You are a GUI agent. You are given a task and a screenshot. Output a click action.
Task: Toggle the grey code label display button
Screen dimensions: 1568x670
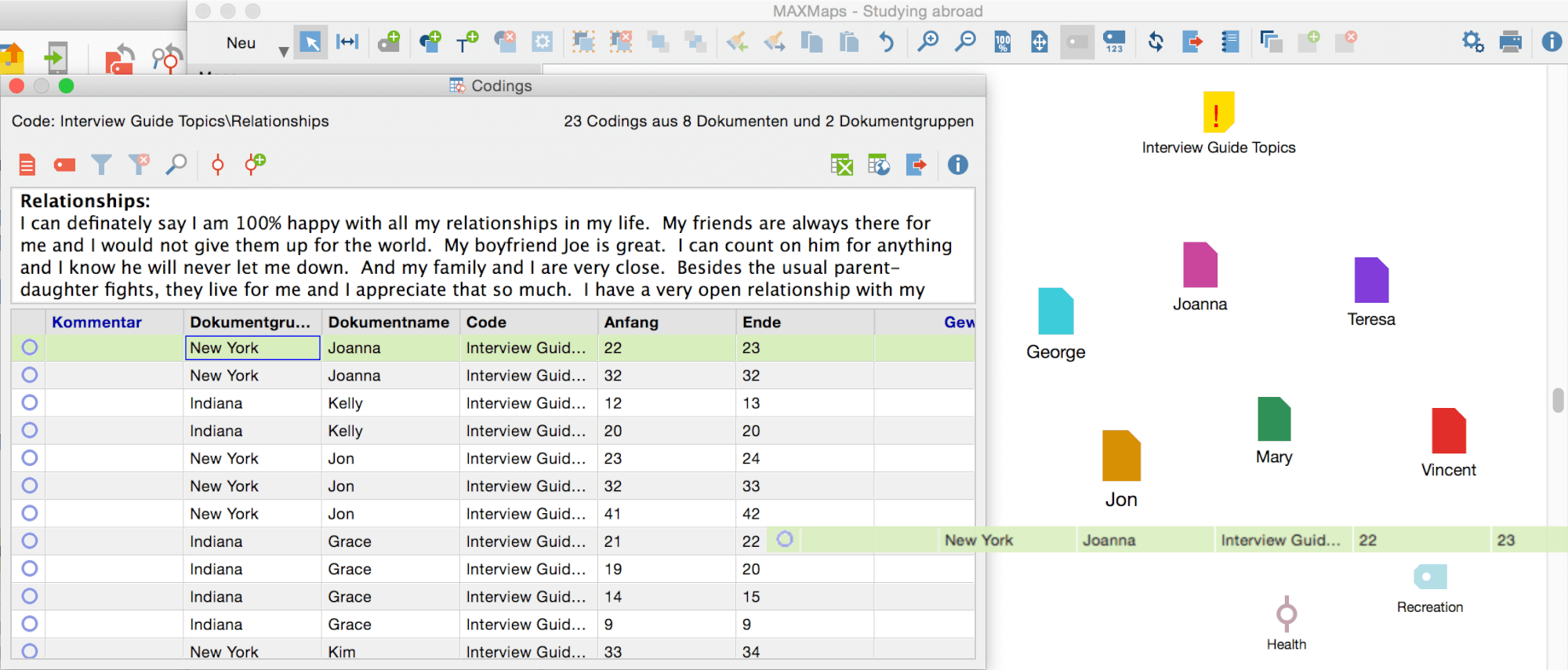pos(1077,42)
